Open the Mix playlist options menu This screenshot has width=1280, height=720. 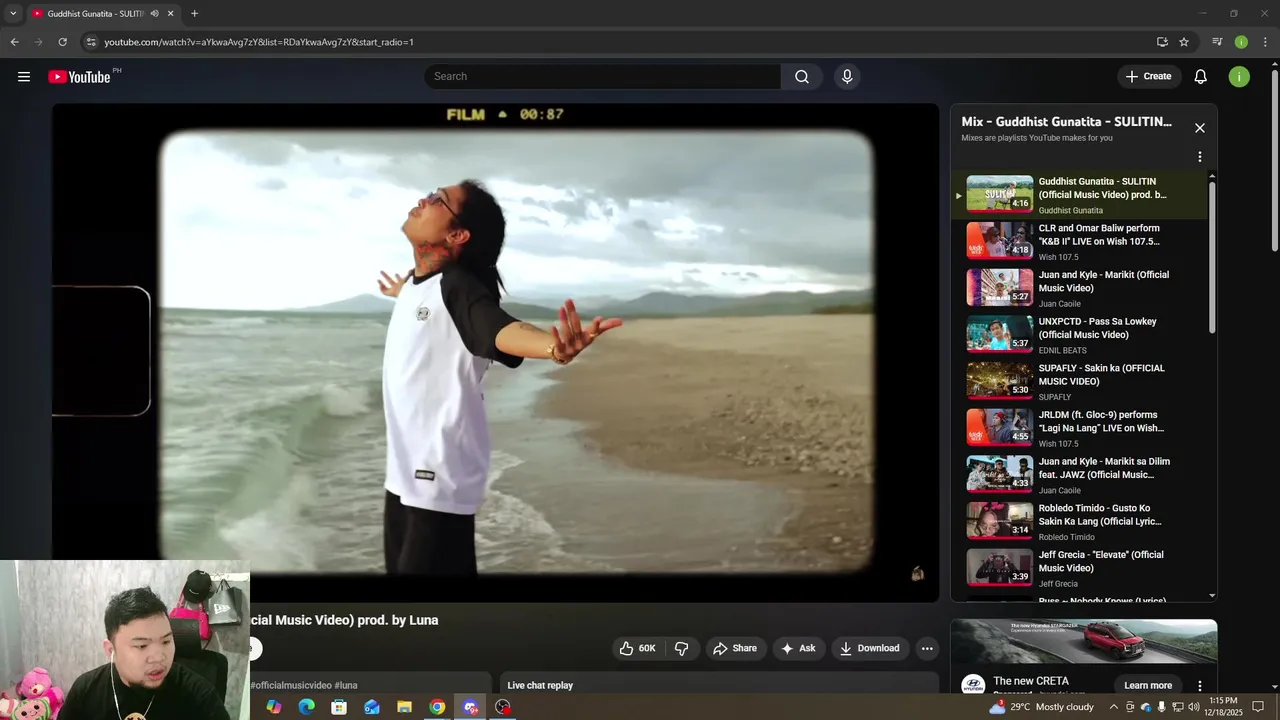tap(1200, 157)
